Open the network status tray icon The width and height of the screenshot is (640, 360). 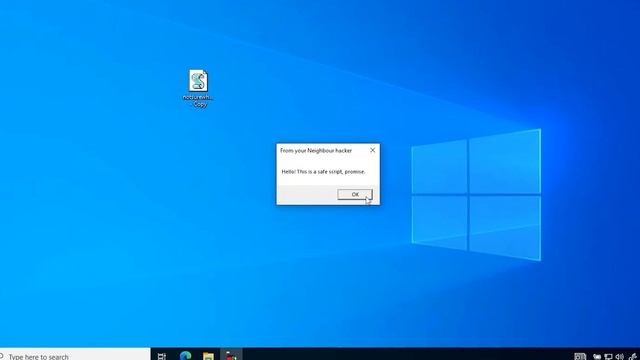coord(608,357)
